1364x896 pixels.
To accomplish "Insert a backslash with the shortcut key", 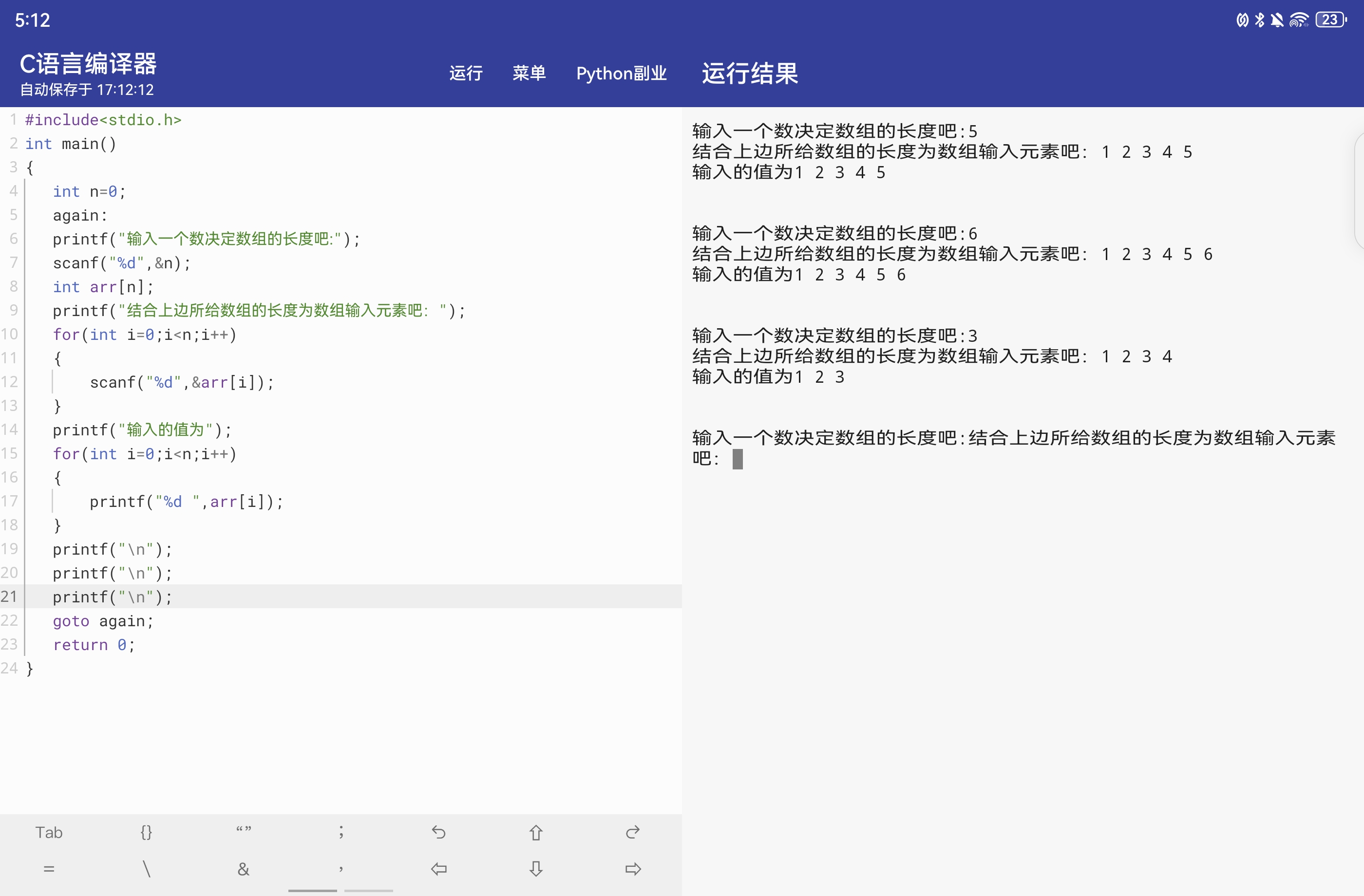I will tap(146, 869).
